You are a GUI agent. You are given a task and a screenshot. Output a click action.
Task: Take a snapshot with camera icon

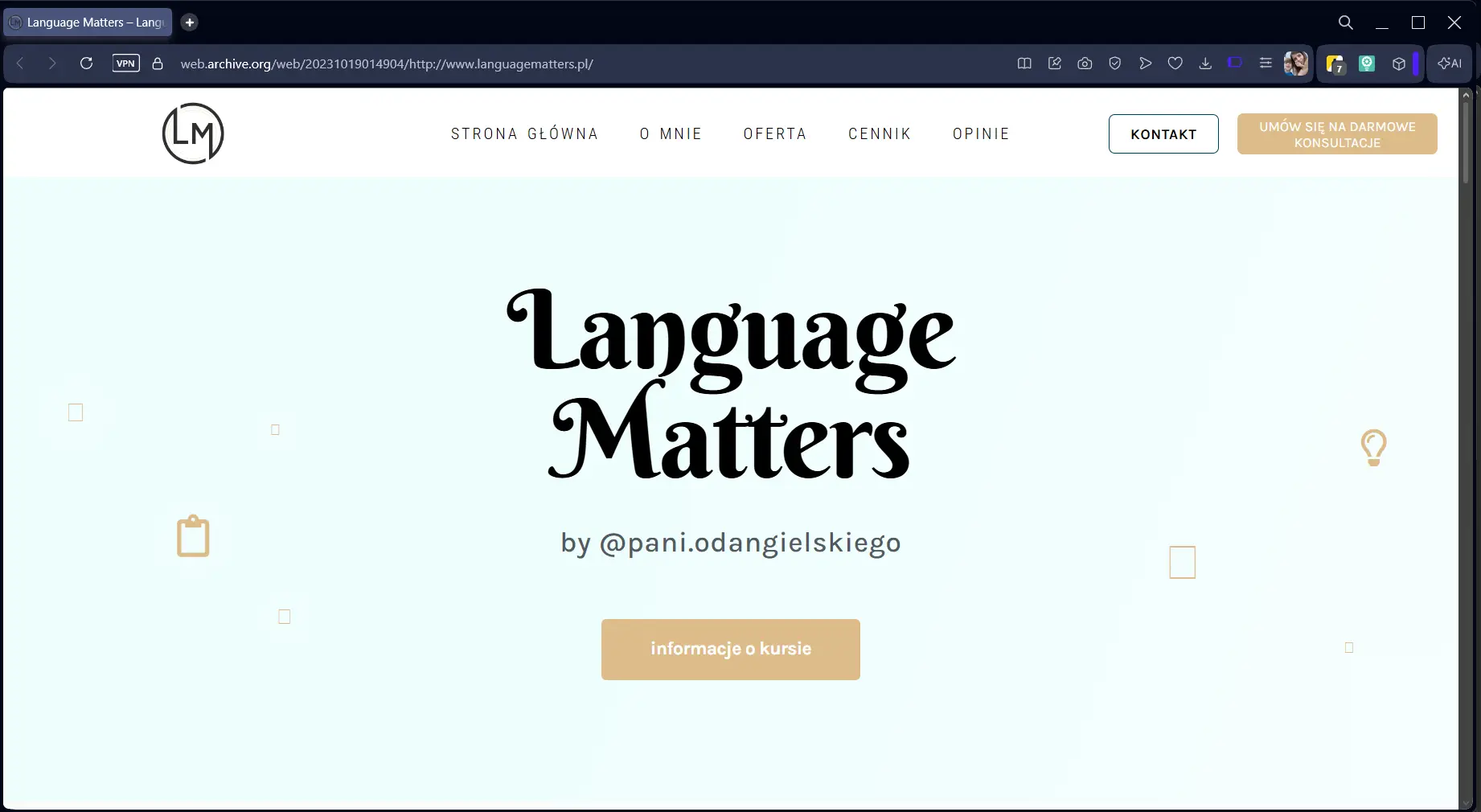1085,64
